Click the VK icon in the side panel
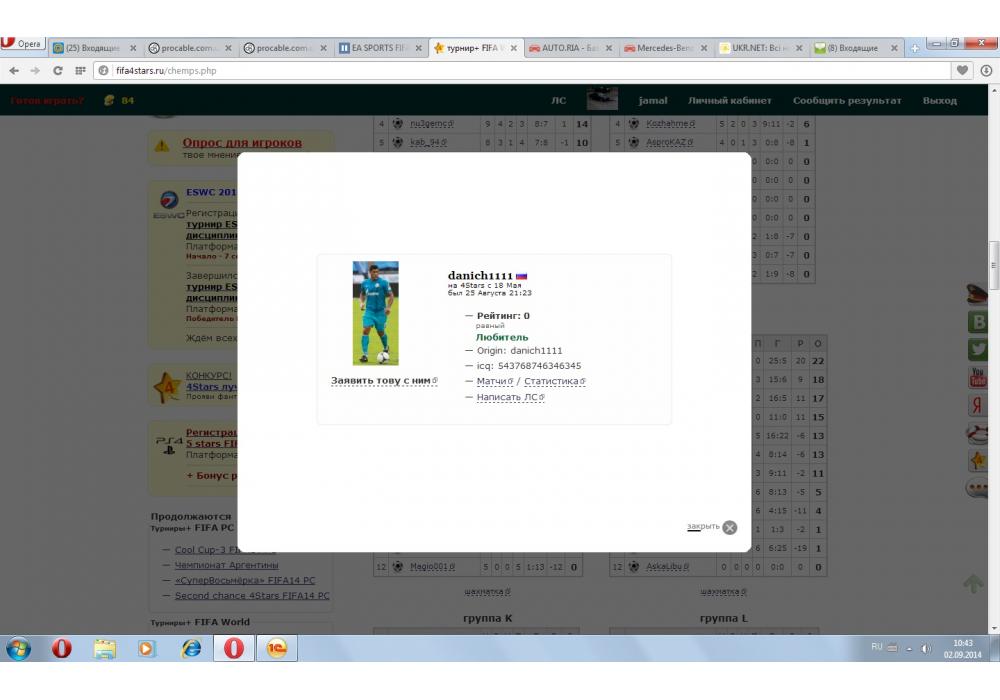 pyautogui.click(x=977, y=322)
